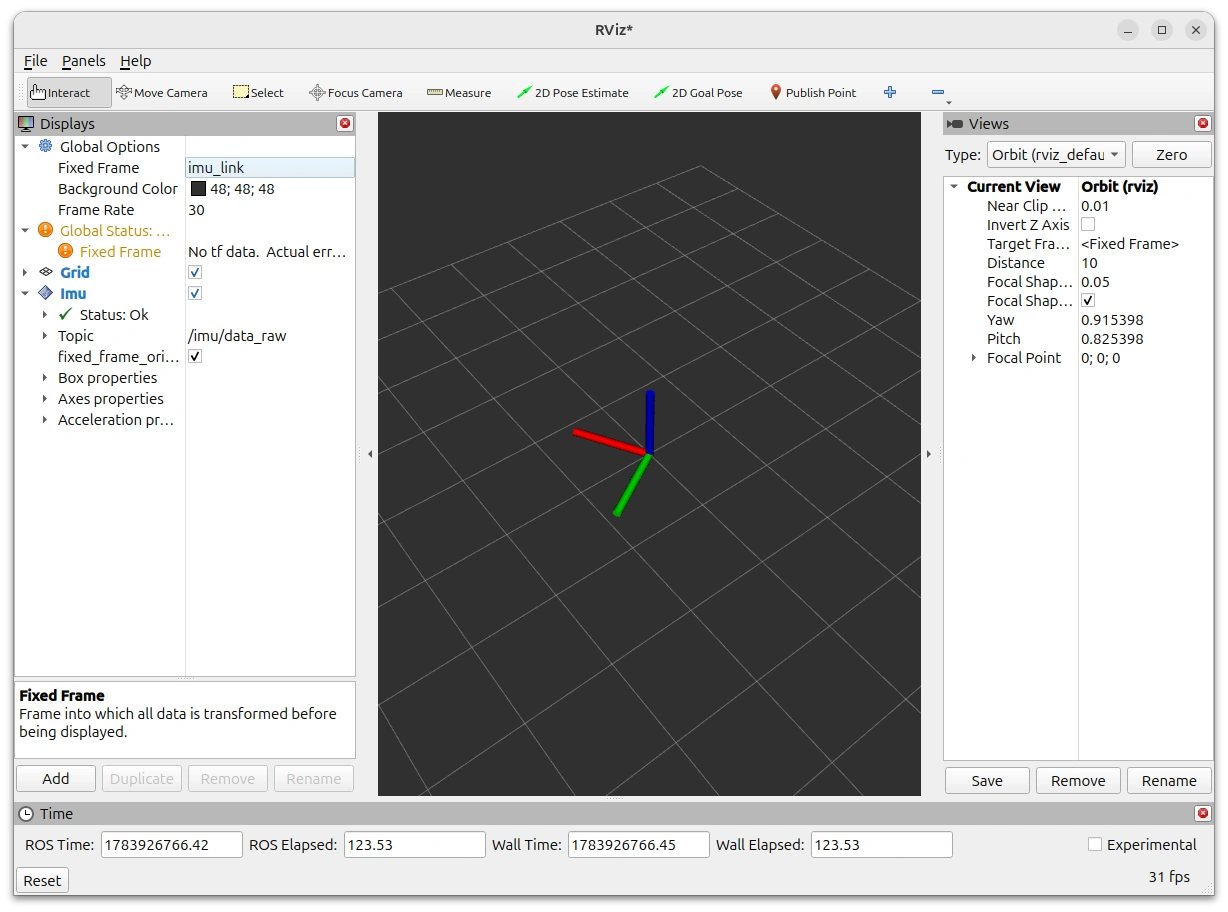Viewport: 1228px width, 912px height.
Task: Click the Global Options gear icon
Action: [45, 146]
